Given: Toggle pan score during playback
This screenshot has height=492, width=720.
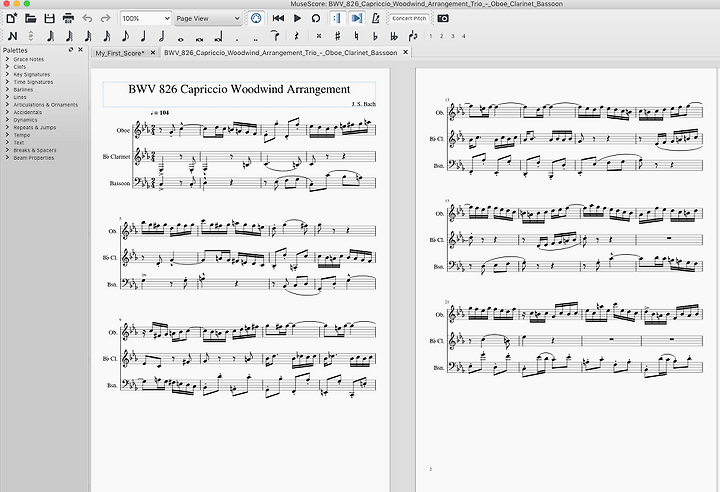Looking at the screenshot, I should click(356, 18).
